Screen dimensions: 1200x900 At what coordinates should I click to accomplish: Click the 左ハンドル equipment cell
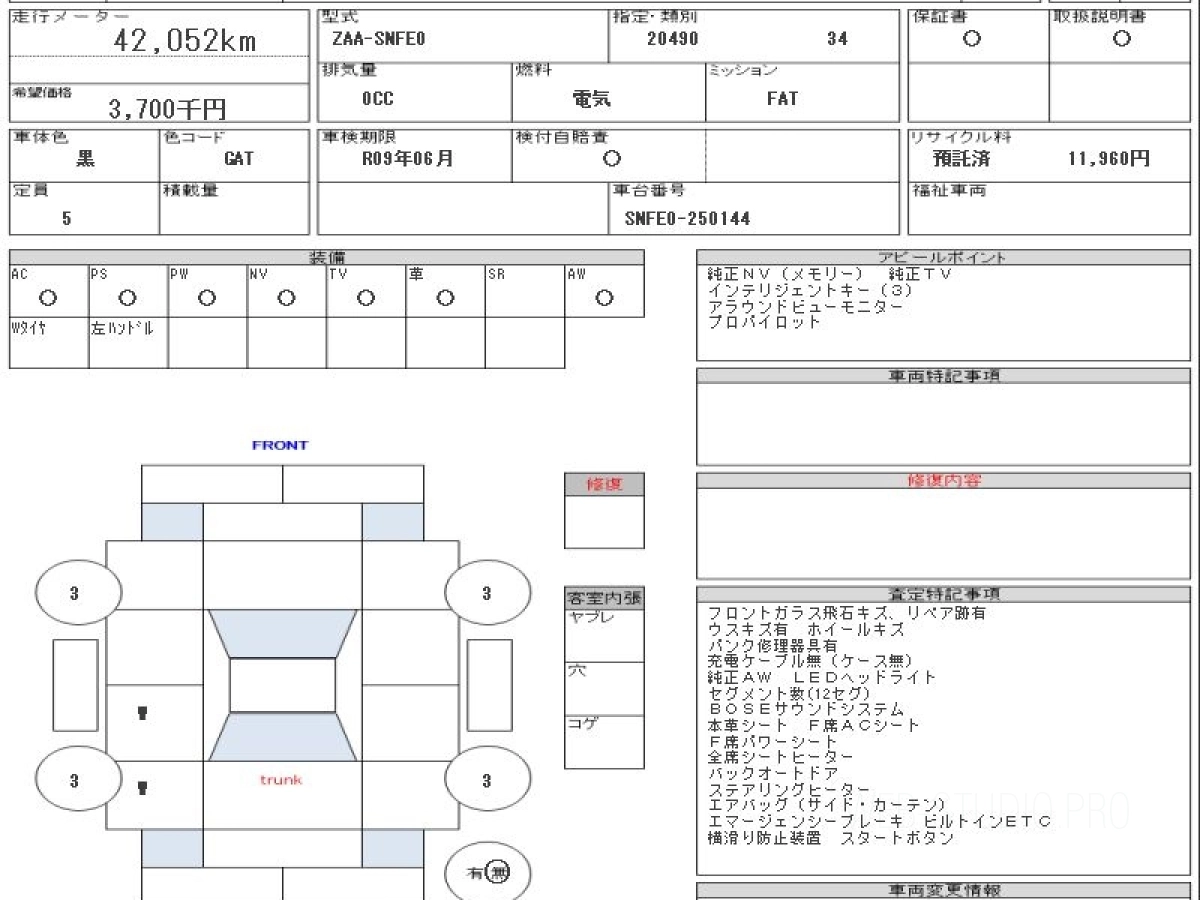(x=128, y=343)
